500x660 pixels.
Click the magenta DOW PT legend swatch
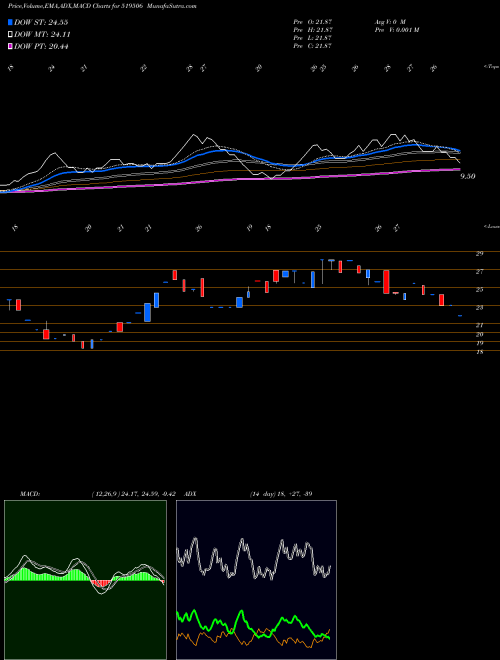[10, 46]
